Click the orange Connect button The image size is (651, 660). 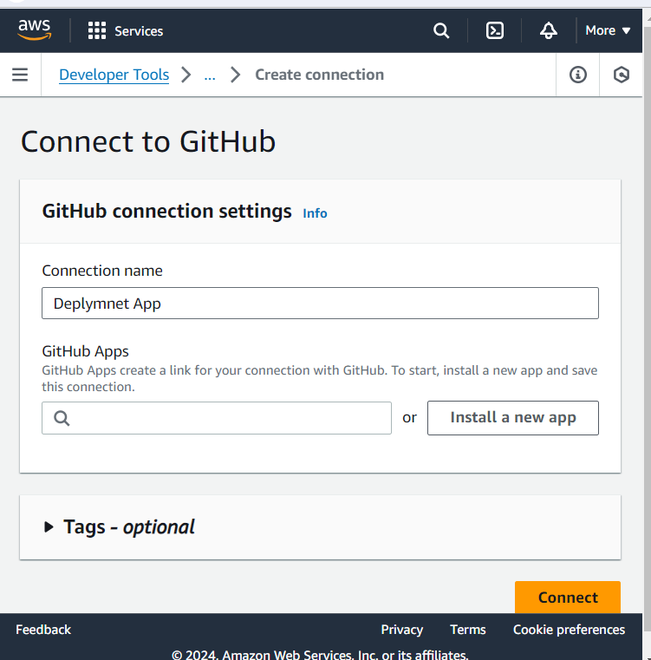567,597
